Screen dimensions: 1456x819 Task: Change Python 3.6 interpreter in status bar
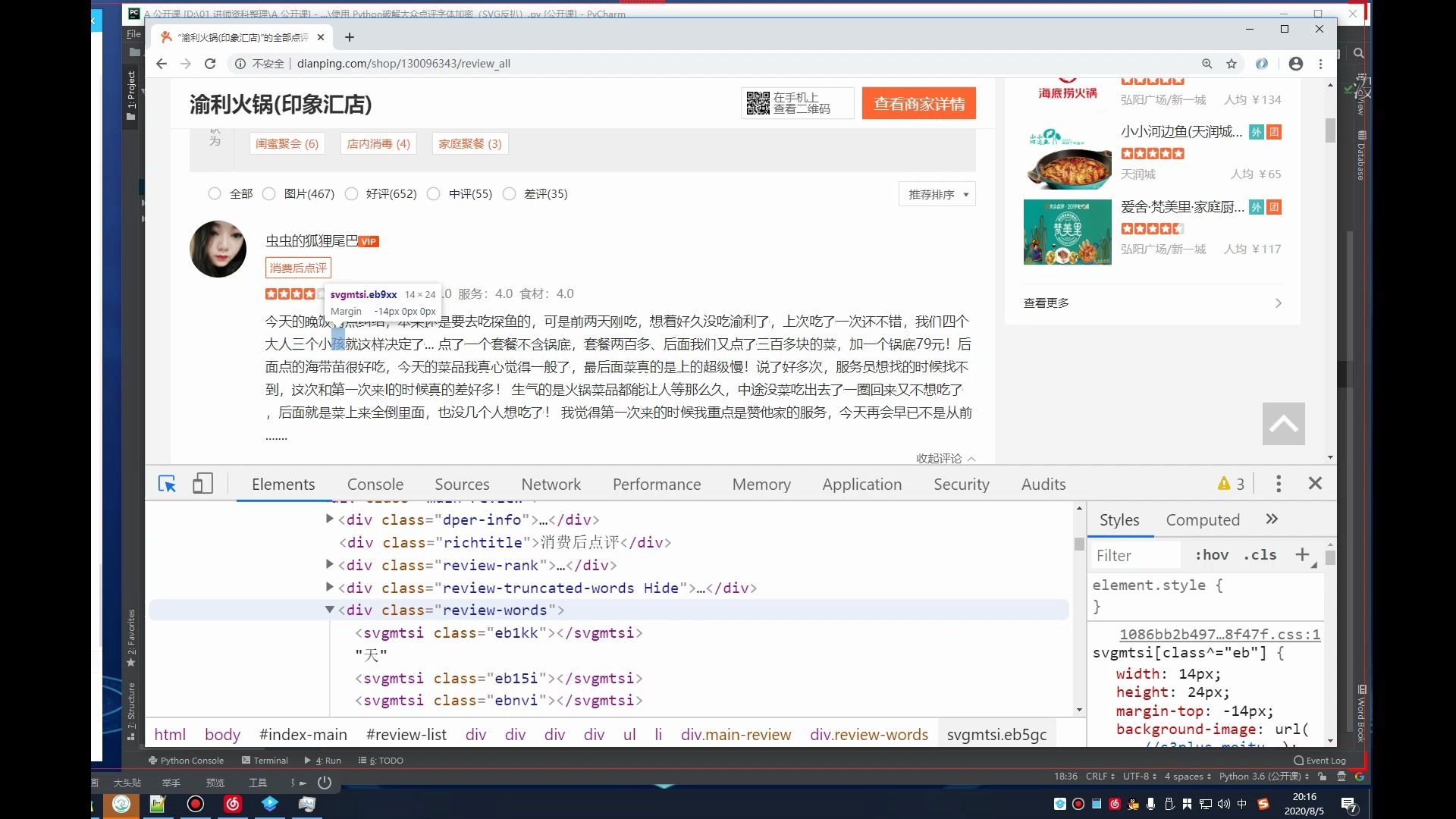pos(1264,777)
